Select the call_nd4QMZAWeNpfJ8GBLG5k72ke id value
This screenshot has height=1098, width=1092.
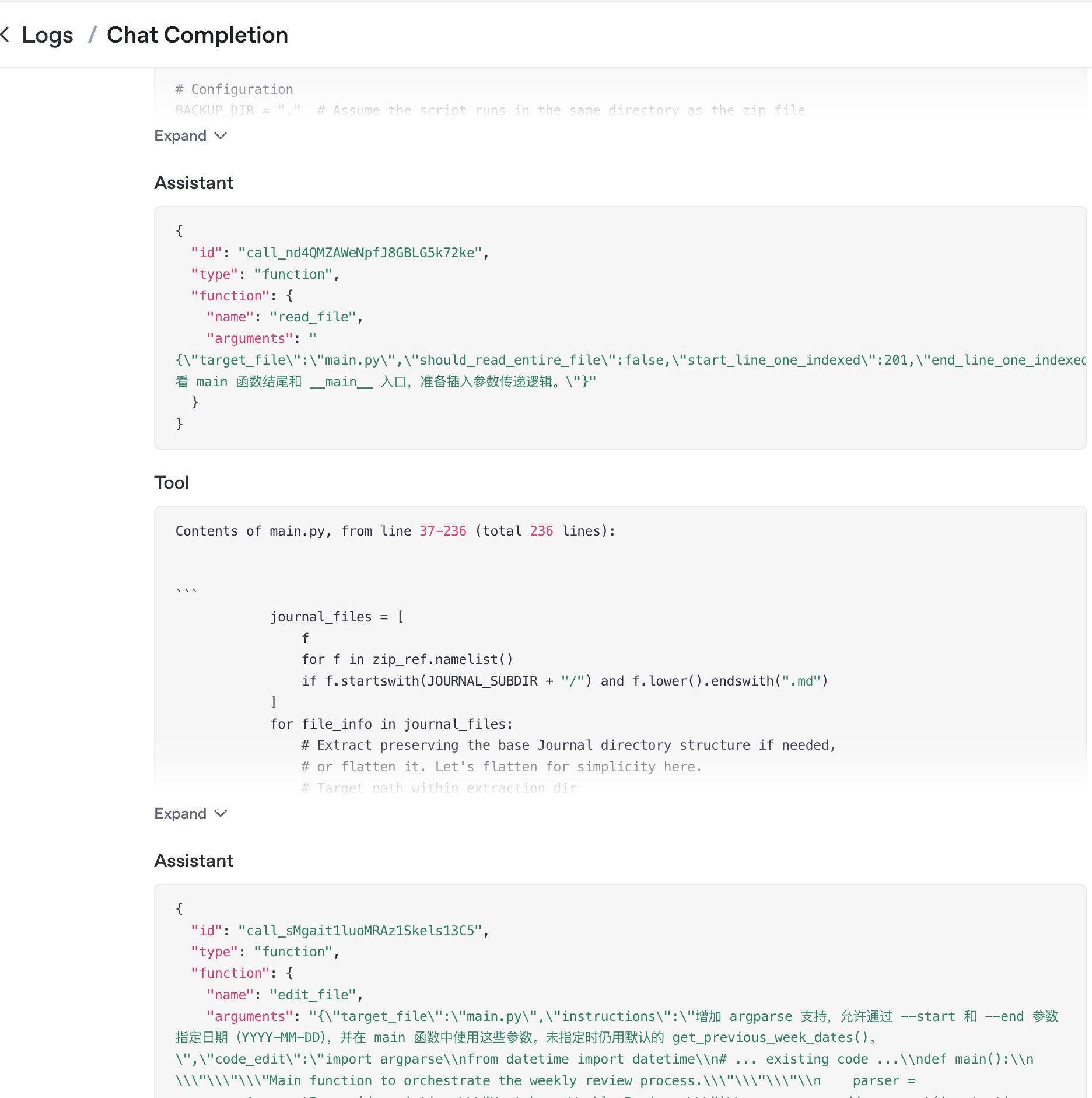click(x=360, y=253)
